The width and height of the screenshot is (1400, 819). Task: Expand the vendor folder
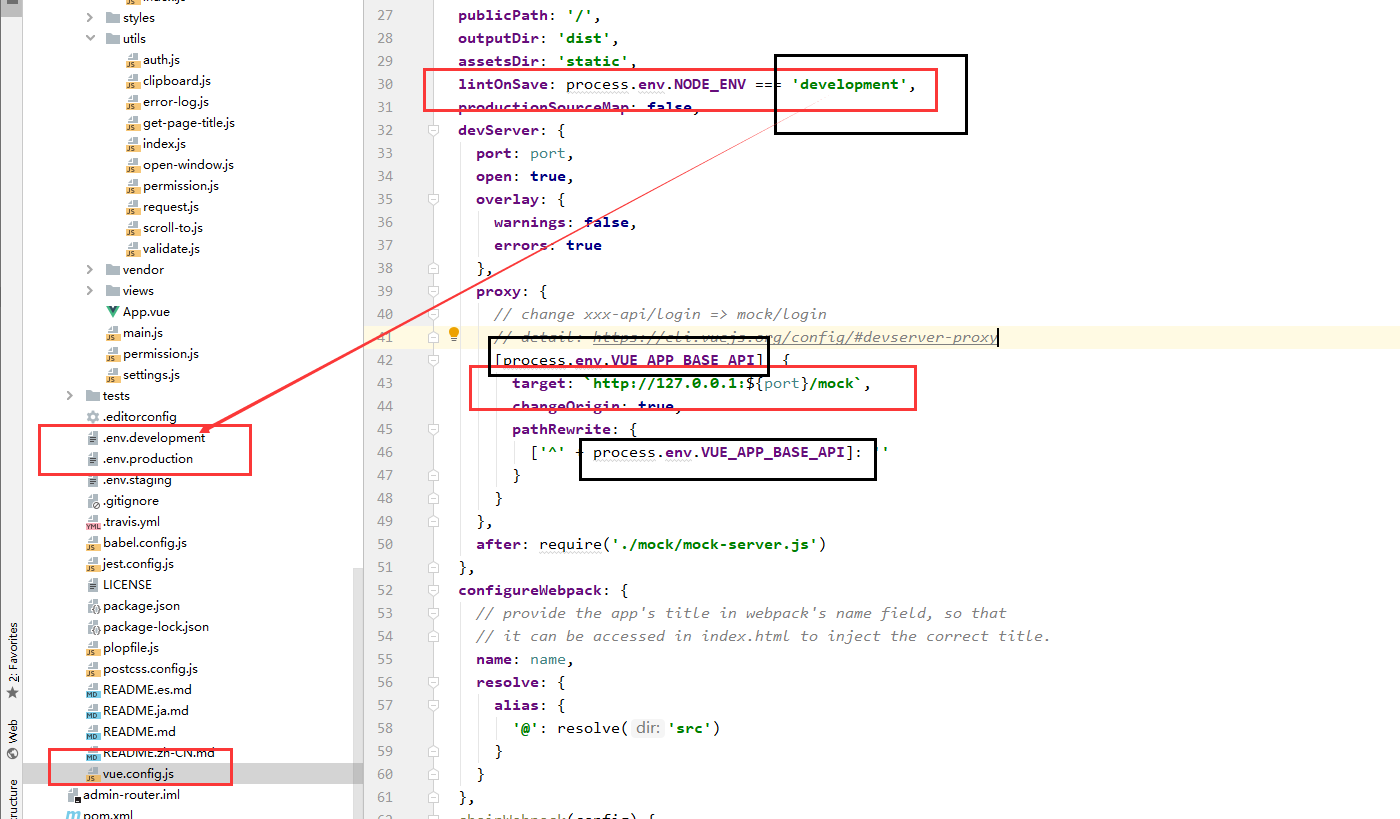pyautogui.click(x=90, y=270)
